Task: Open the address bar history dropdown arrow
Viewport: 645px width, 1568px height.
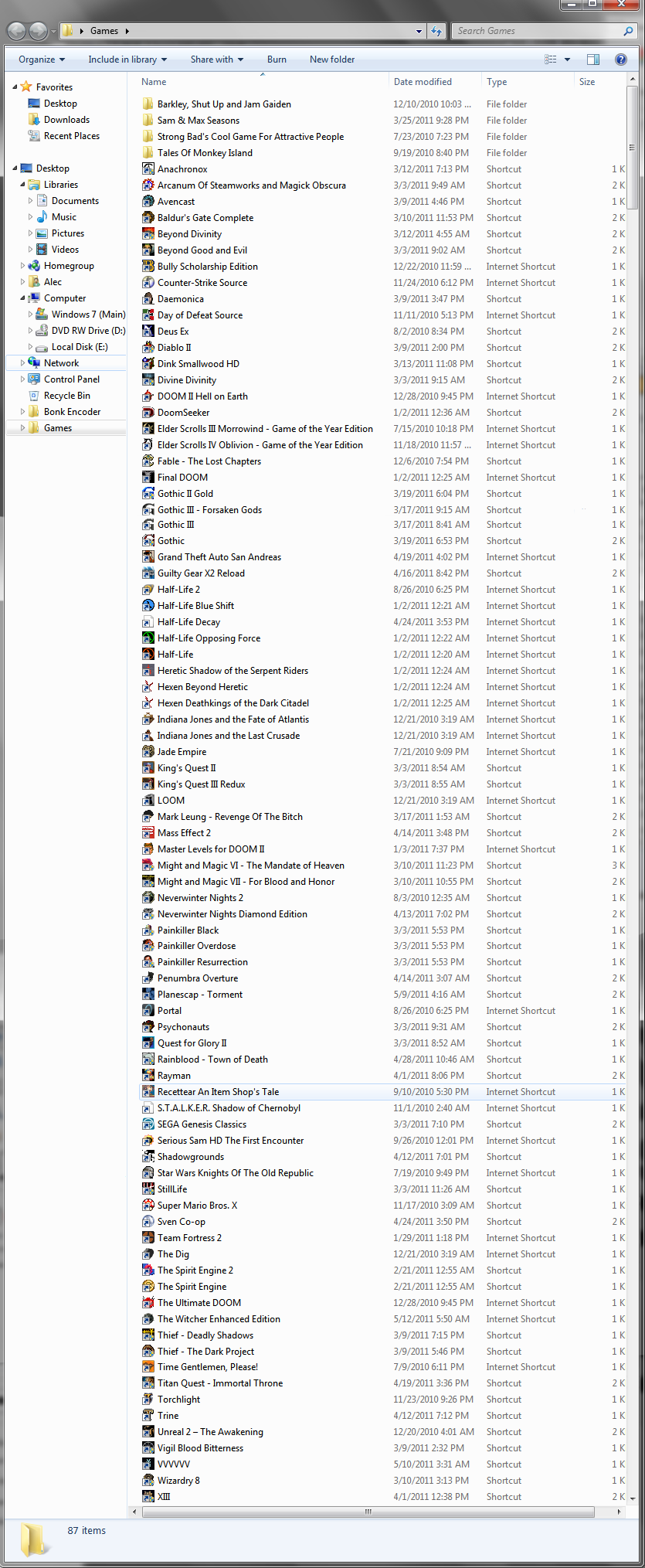Action: (x=419, y=32)
